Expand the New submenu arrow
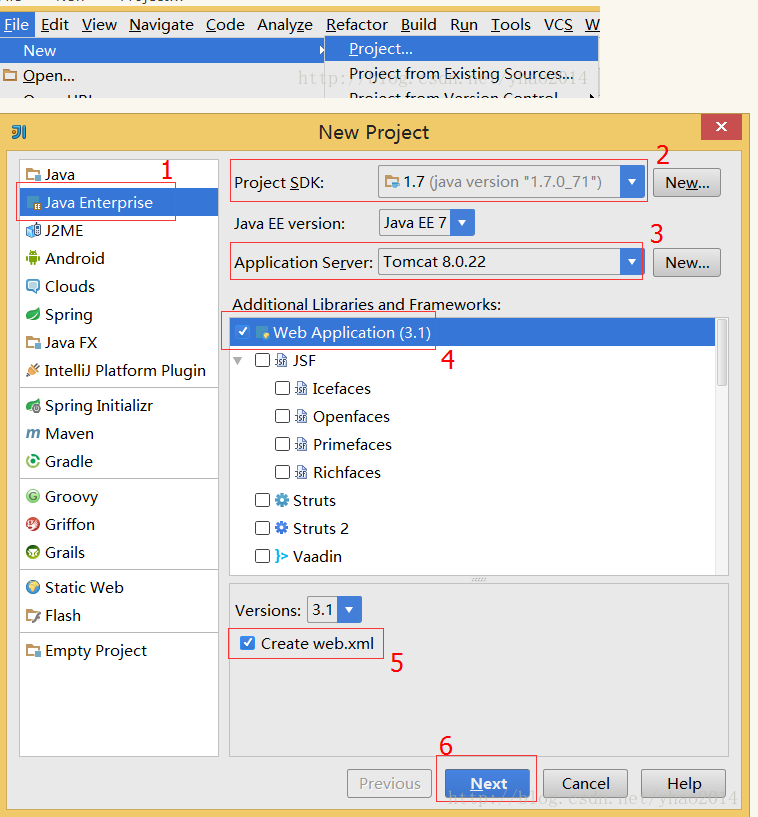Viewport: 758px width, 817px height. click(321, 51)
